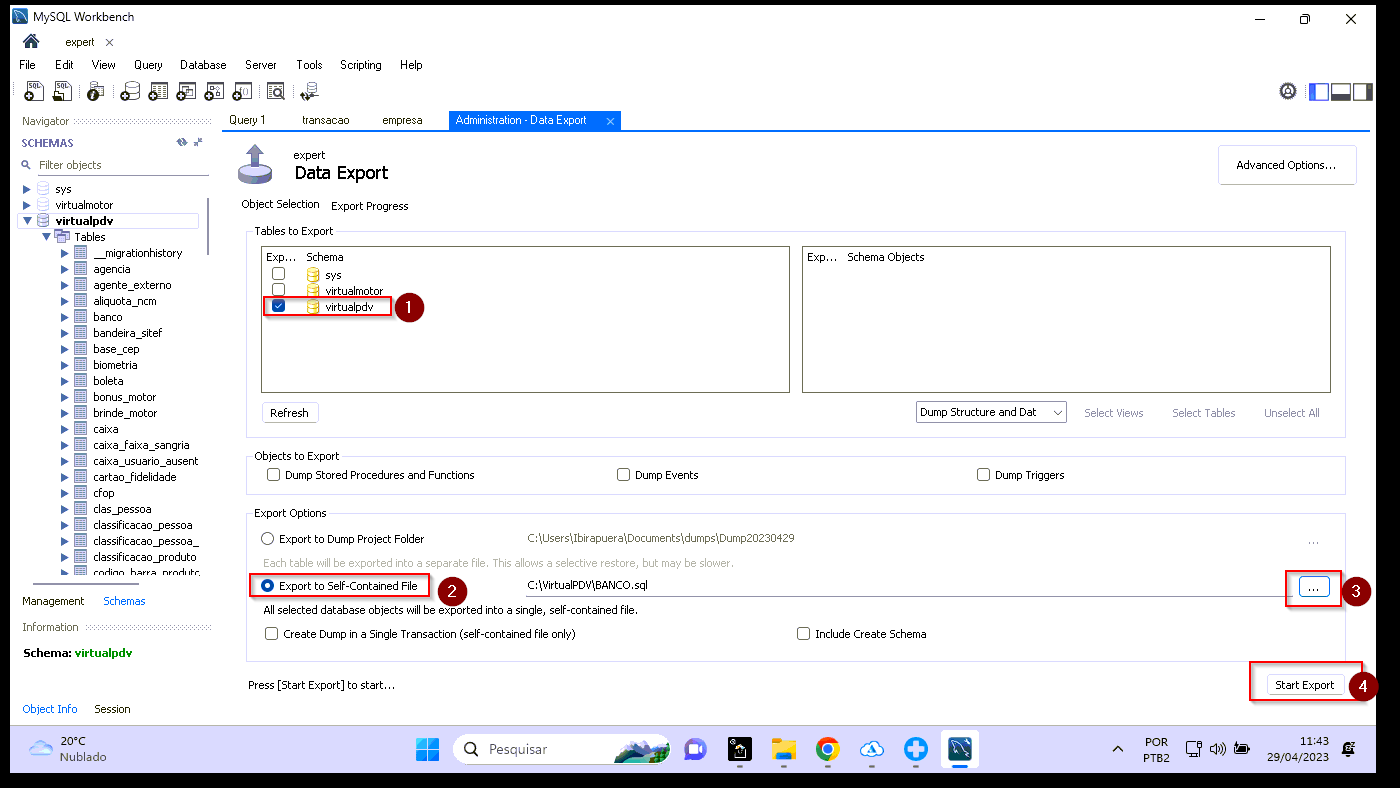Go to the Workbench home screen icon
Viewport: 1400px width, 788px height.
click(x=31, y=41)
